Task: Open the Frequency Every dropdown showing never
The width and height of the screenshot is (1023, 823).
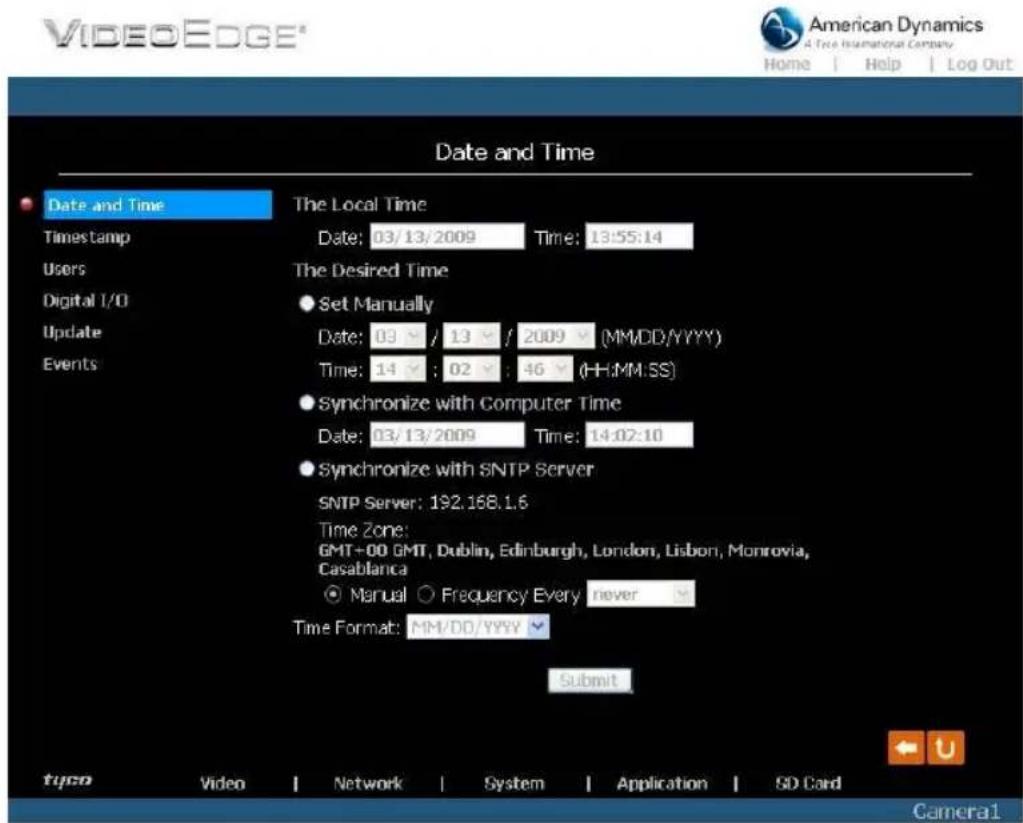Action: point(641,594)
